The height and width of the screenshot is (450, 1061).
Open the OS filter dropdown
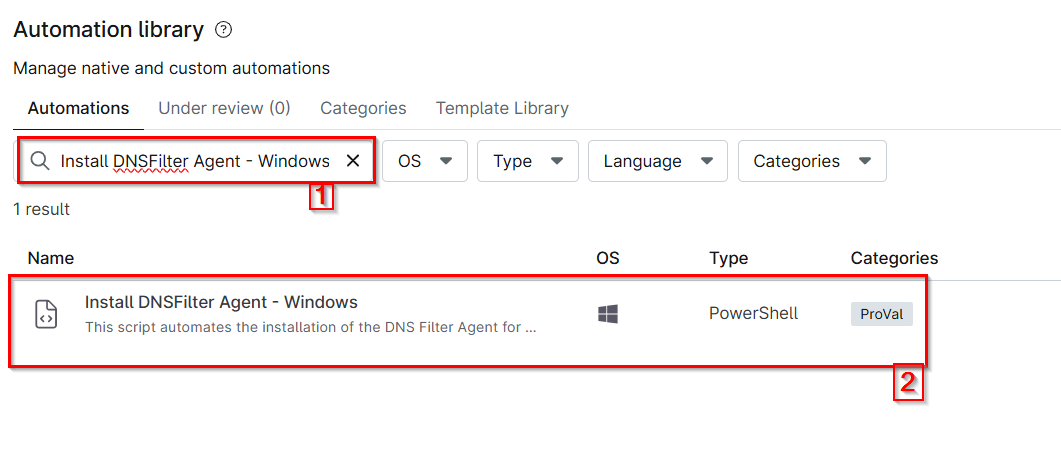coord(425,161)
